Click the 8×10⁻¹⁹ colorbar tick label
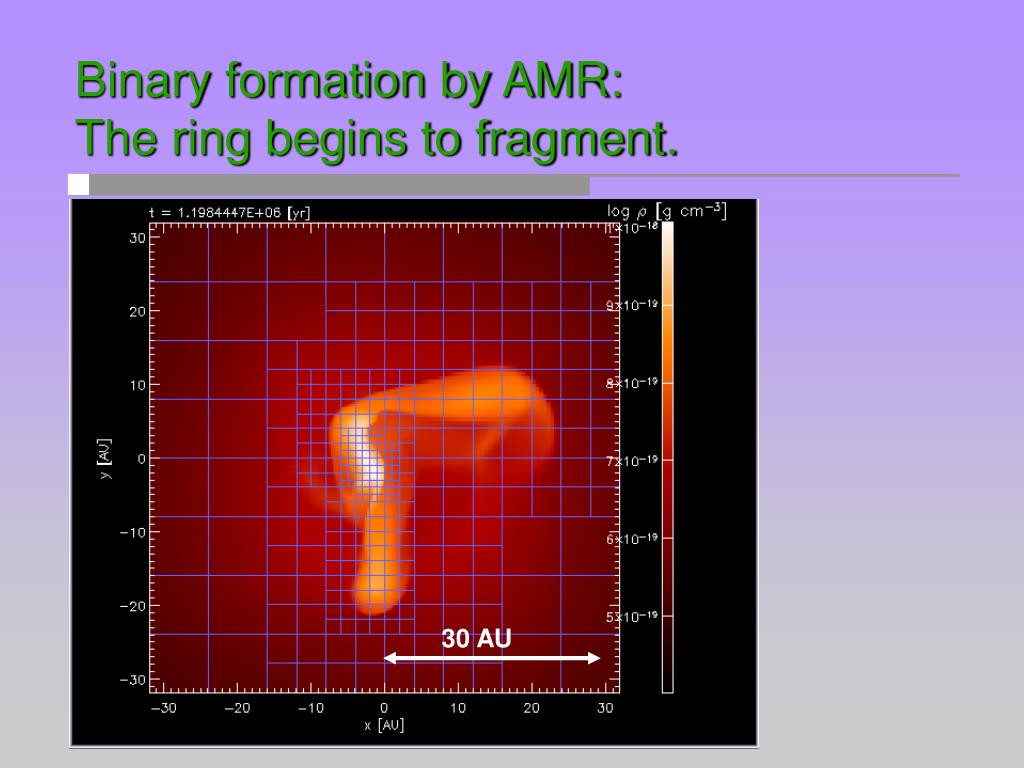Screen dimensions: 1024x768 (x=632, y=383)
